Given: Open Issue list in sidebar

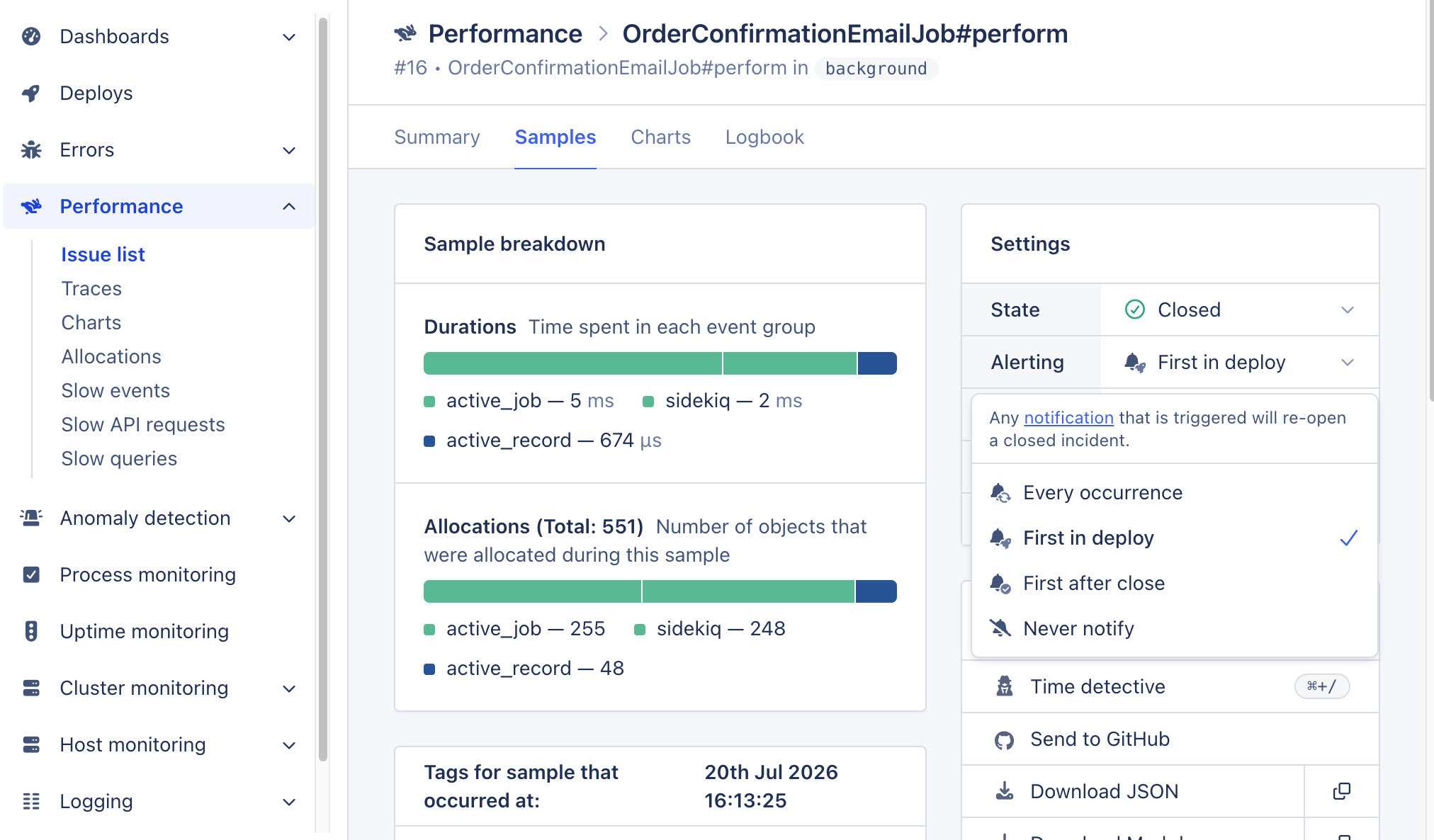Looking at the screenshot, I should tap(103, 254).
